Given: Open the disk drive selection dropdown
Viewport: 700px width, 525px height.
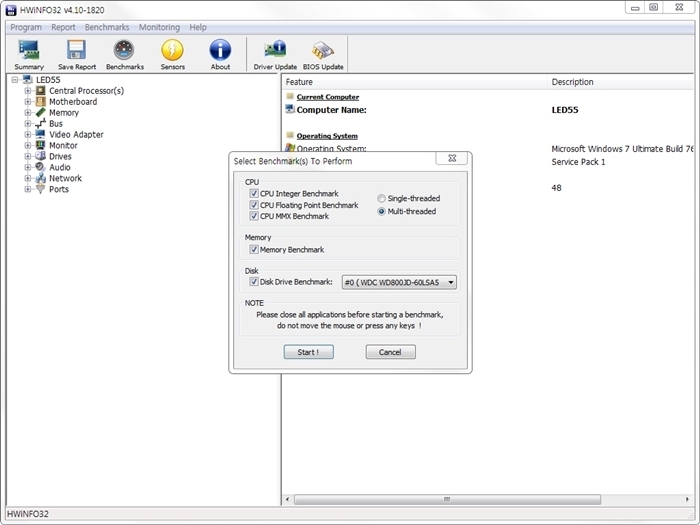Looking at the screenshot, I should point(399,282).
